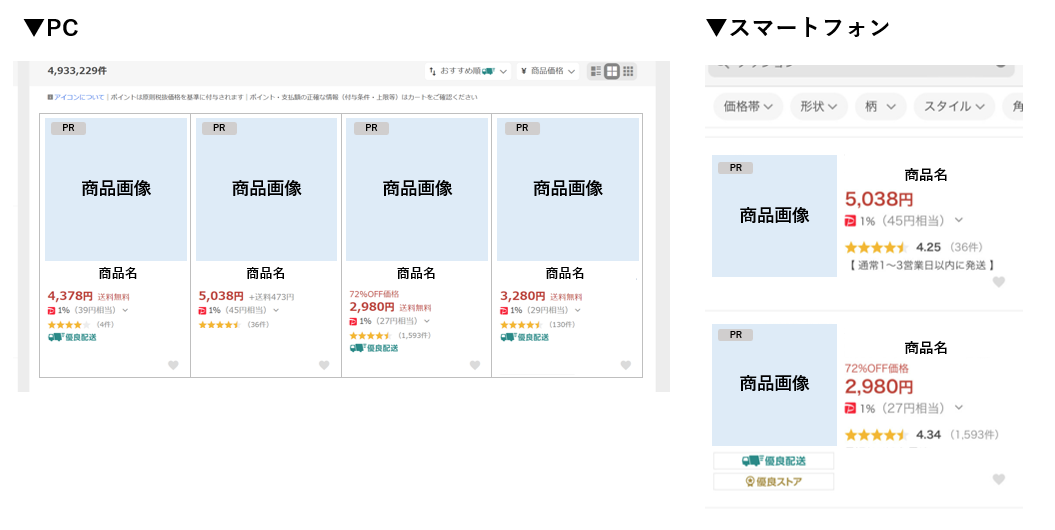1055x530 pixels.
Task: Click 送料無料 label beside 4,378円
Action: pos(114,297)
